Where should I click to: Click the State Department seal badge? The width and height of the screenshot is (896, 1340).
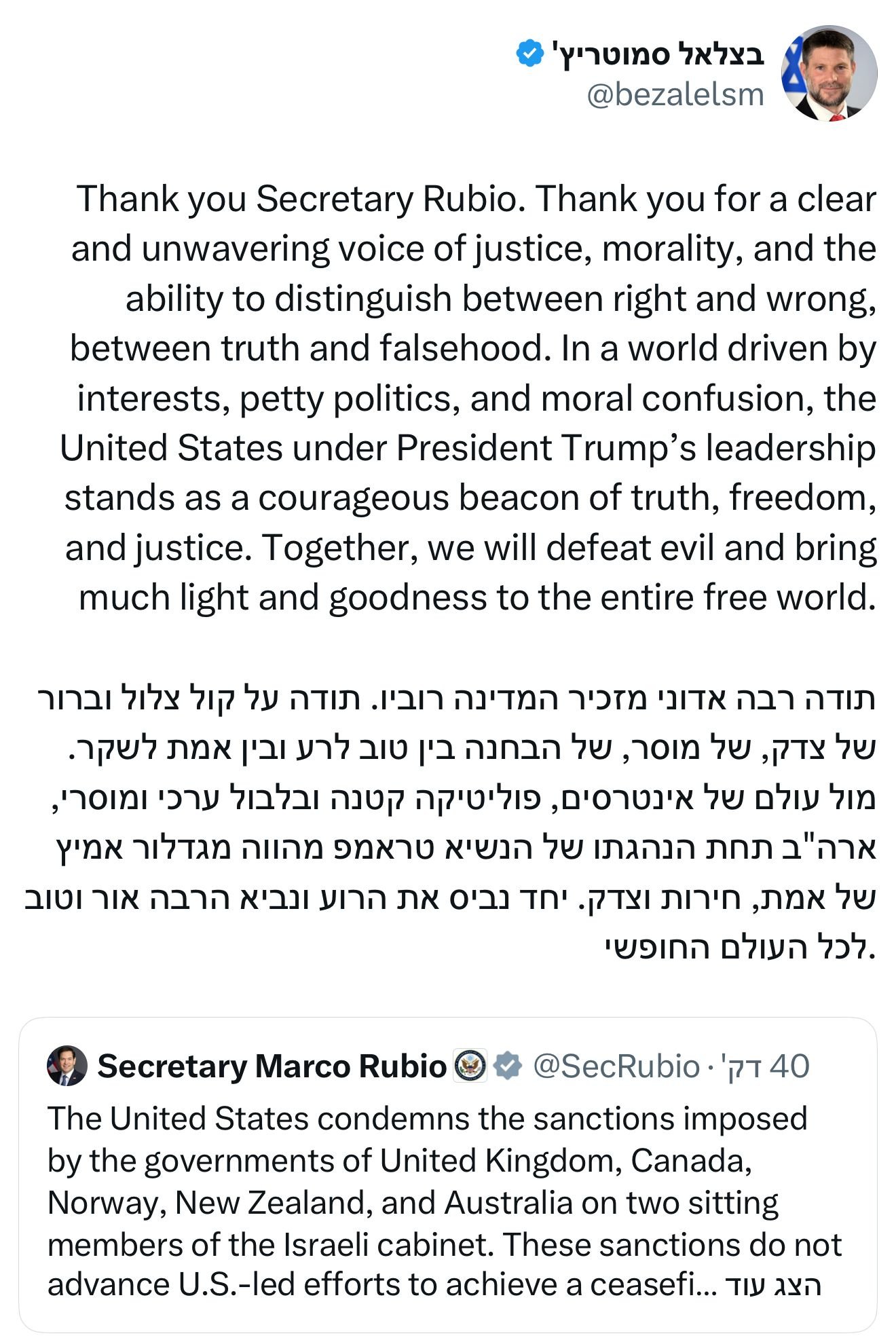coord(470,1066)
